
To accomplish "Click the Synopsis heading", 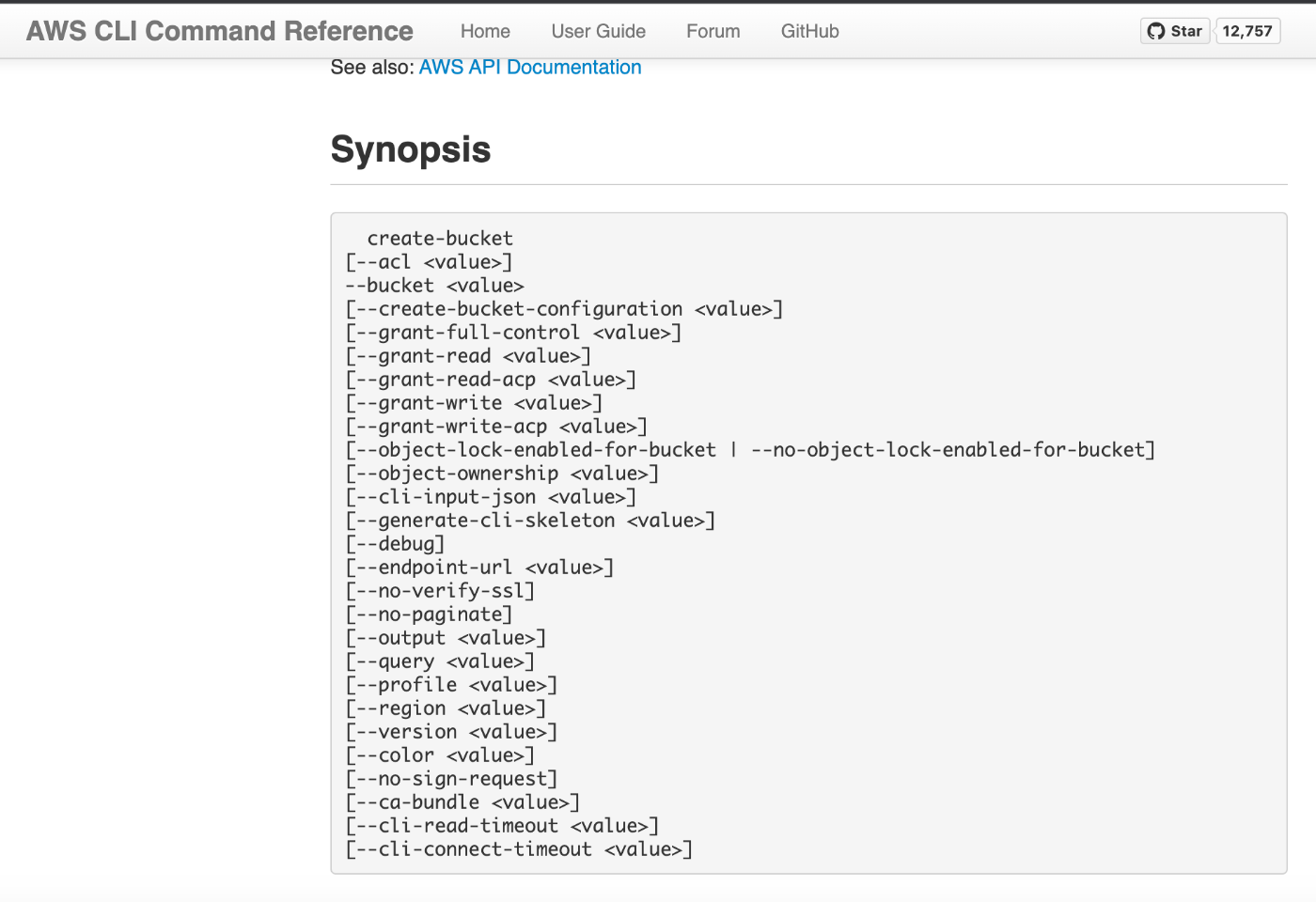I will tap(411, 149).
